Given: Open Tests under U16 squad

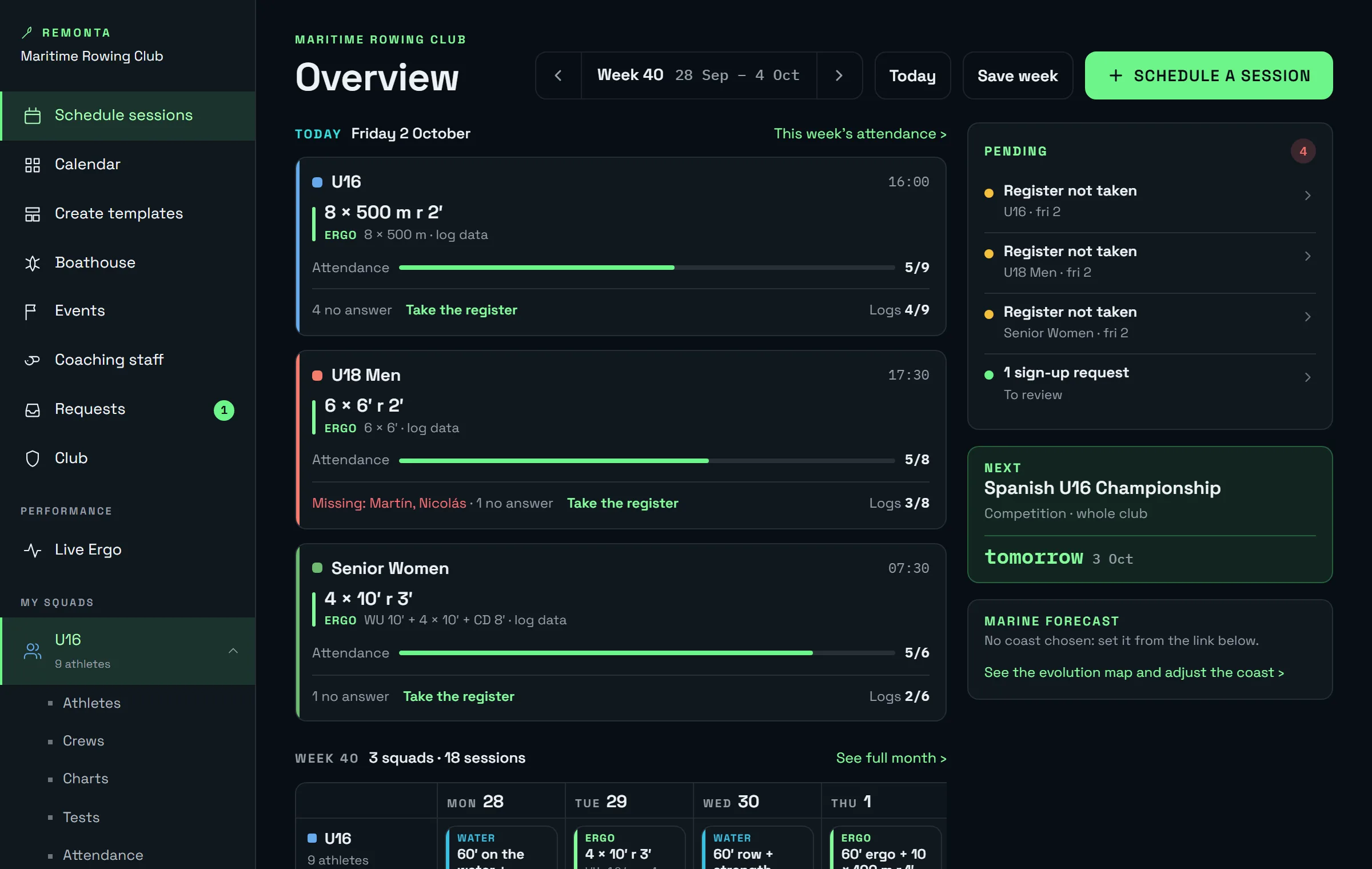Looking at the screenshot, I should 81,818.
